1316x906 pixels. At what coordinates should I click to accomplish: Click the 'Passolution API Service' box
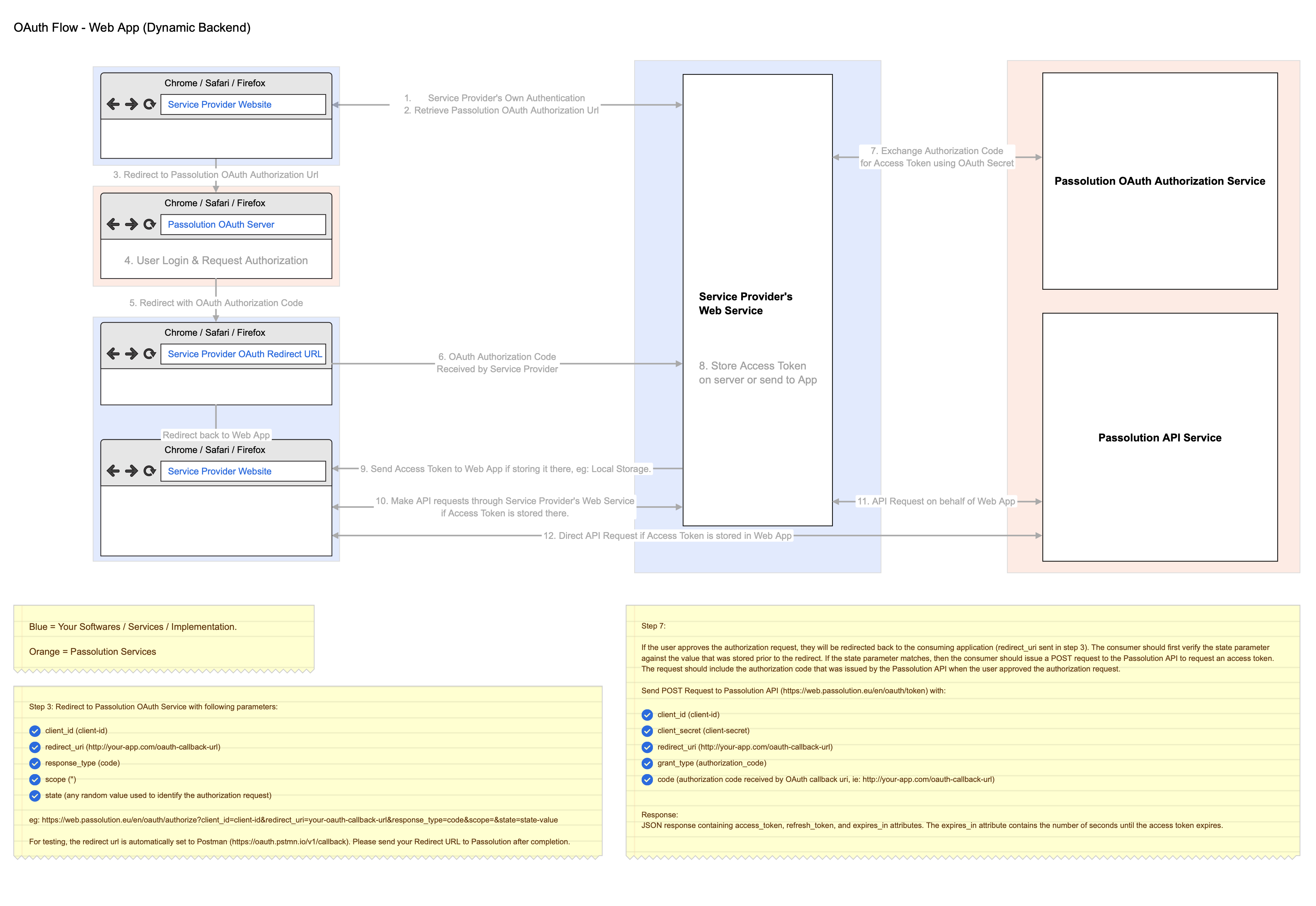click(x=1159, y=437)
